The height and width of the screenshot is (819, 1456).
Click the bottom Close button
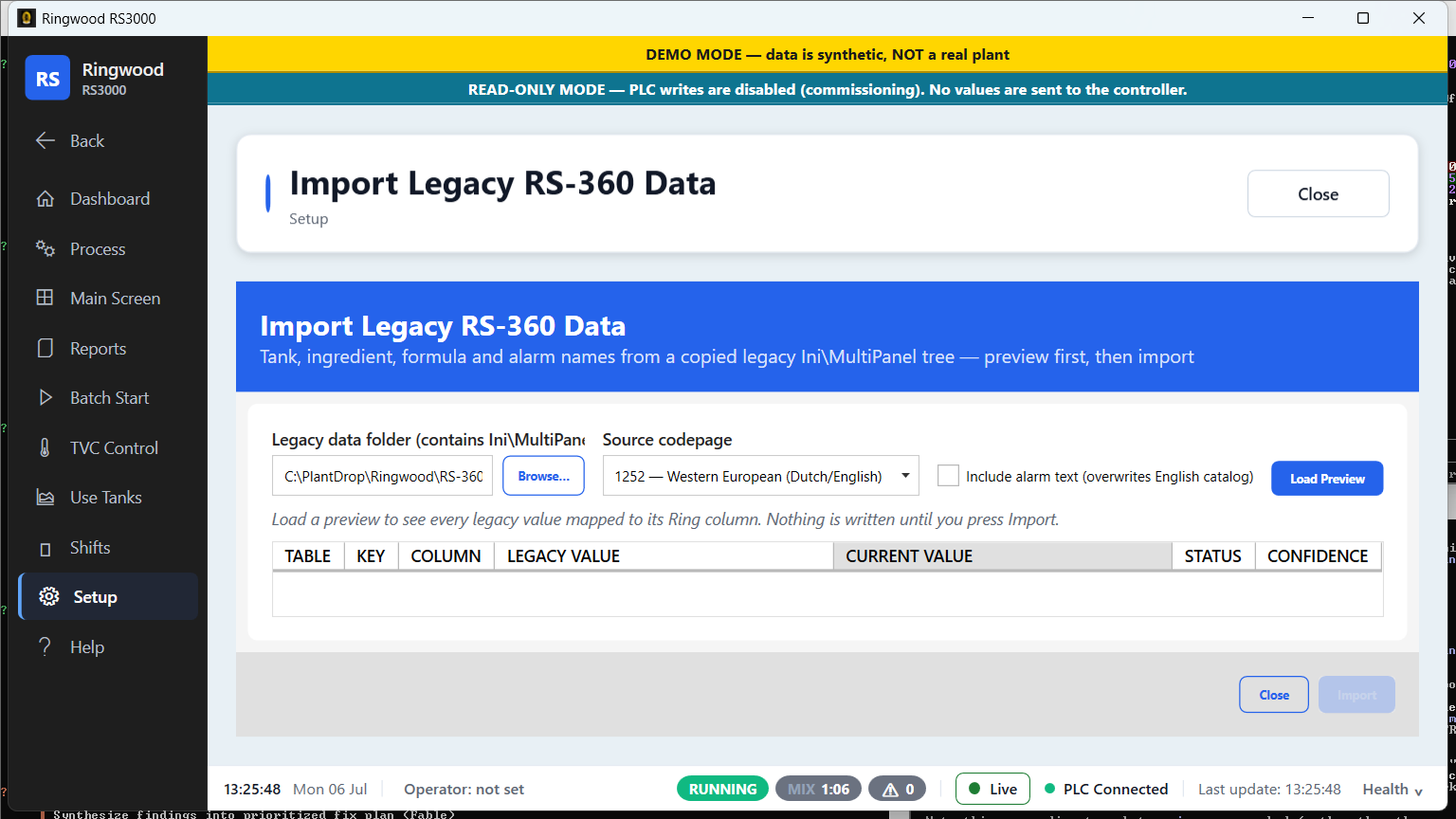coord(1274,695)
